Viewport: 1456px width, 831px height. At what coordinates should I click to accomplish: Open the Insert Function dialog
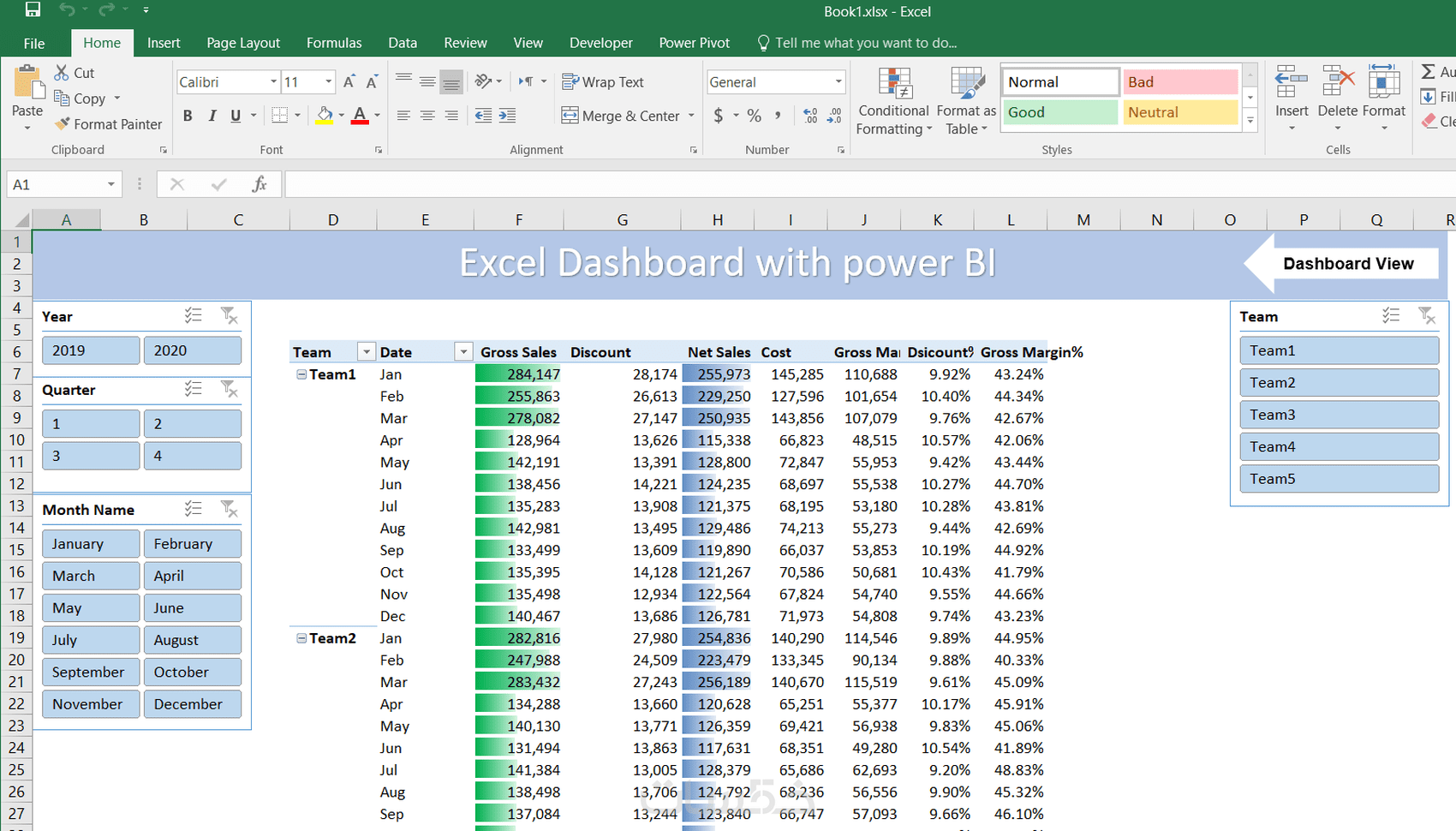[259, 184]
